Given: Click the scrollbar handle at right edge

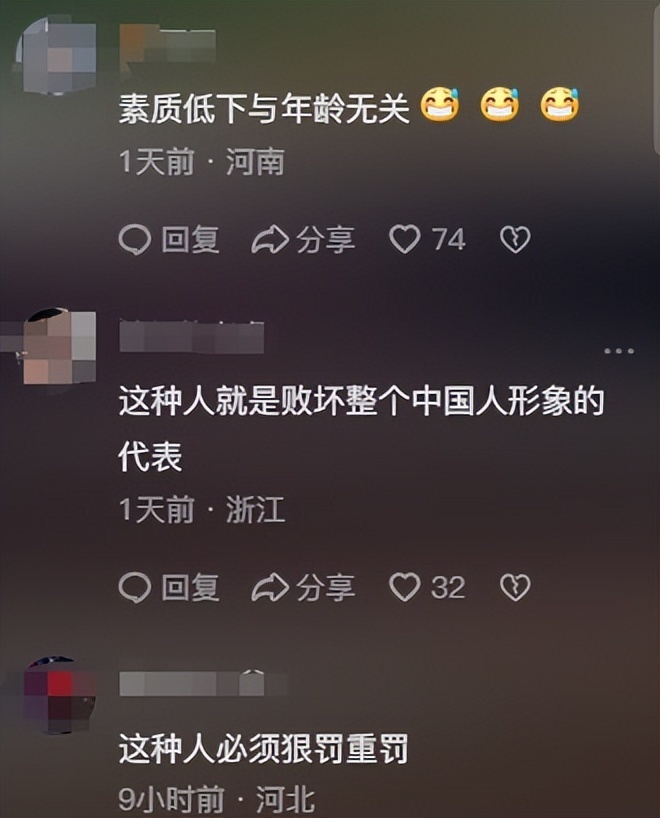Looking at the screenshot, I should [657, 78].
